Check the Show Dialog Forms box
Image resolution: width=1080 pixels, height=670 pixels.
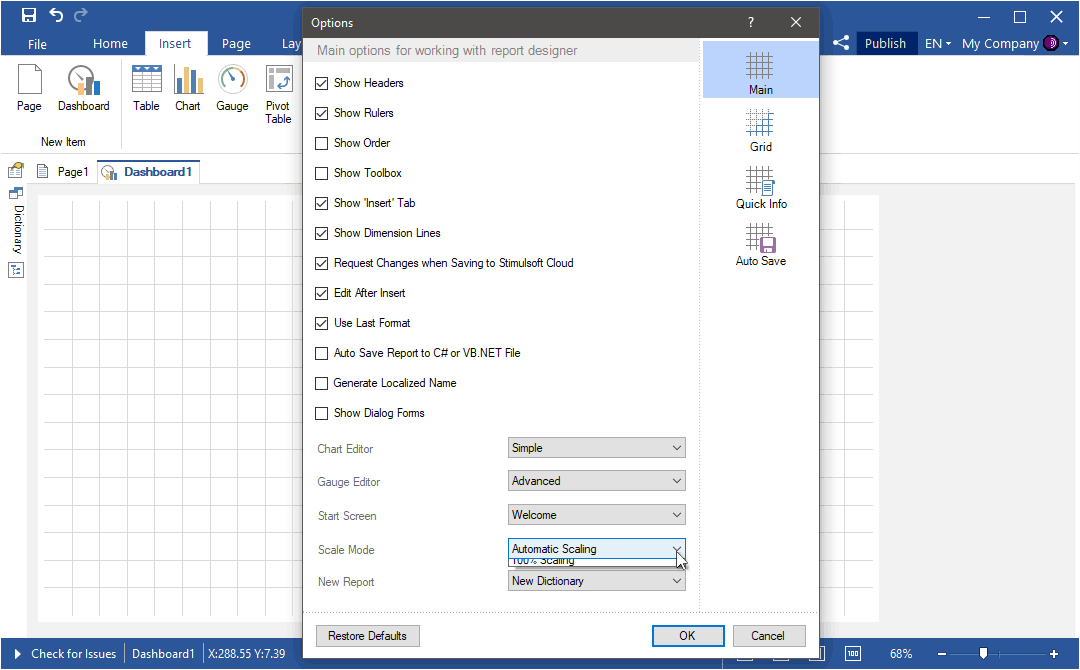[x=321, y=413]
